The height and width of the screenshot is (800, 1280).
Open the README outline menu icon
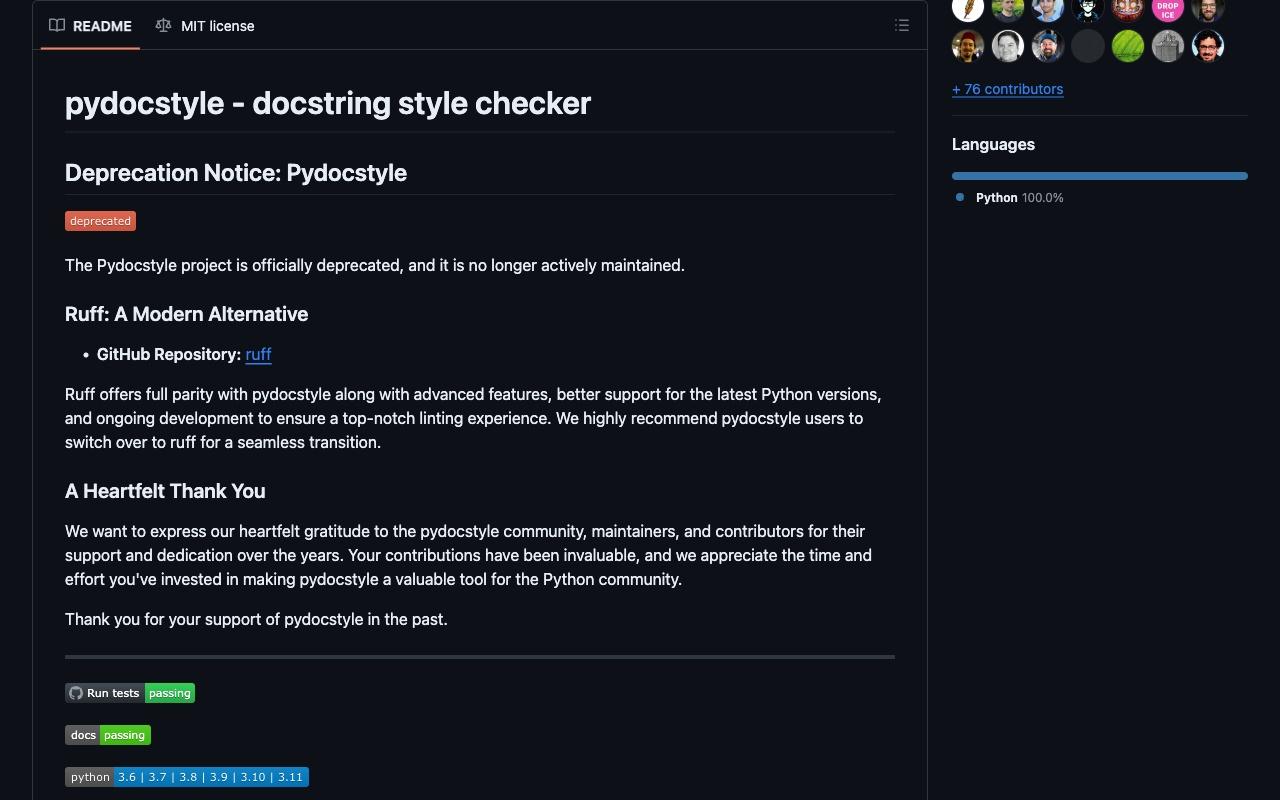click(x=902, y=26)
